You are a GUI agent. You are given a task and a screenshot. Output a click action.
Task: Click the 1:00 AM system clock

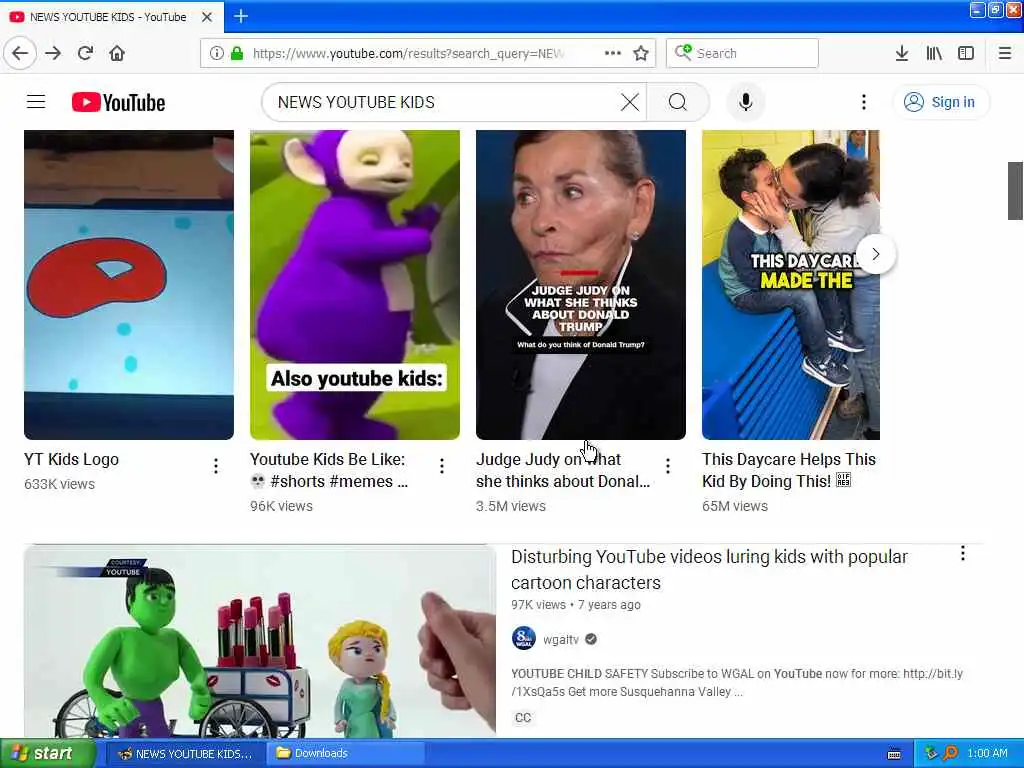click(x=987, y=753)
